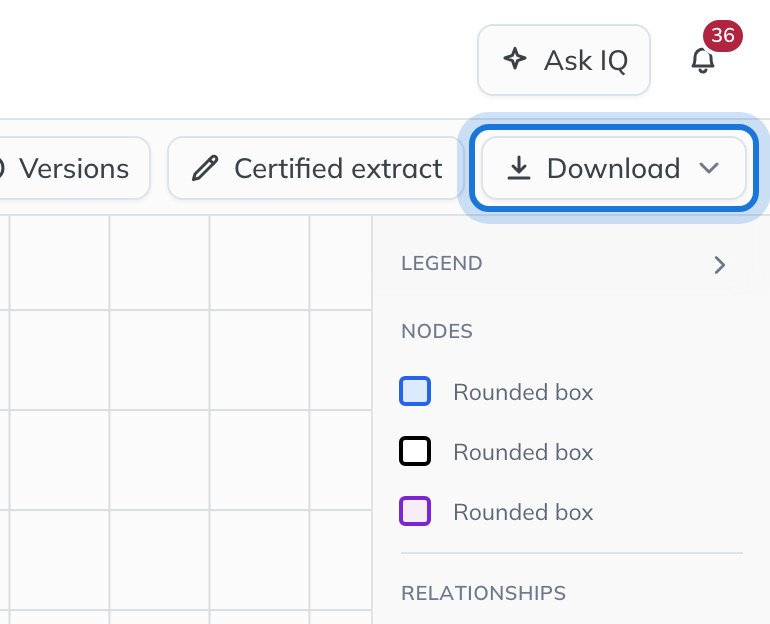Click the purple Rounded box swatch
The height and width of the screenshot is (624, 770).
(x=415, y=511)
